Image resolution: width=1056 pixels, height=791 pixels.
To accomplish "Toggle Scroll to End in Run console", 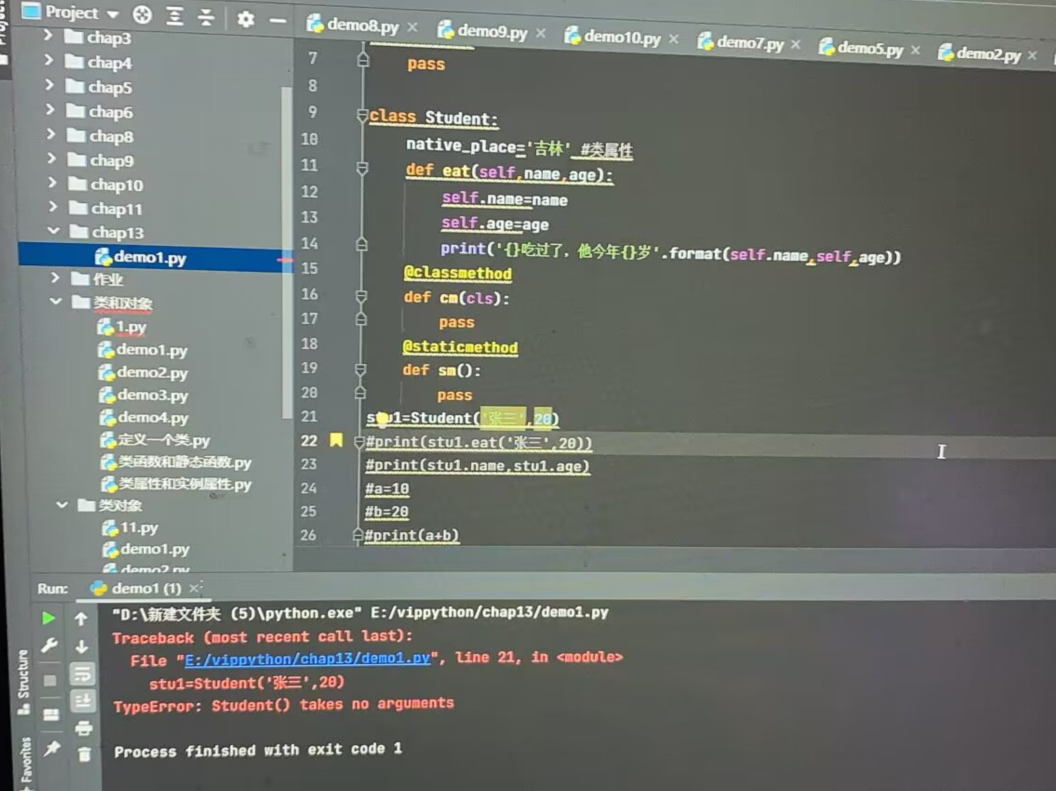I will (83, 700).
